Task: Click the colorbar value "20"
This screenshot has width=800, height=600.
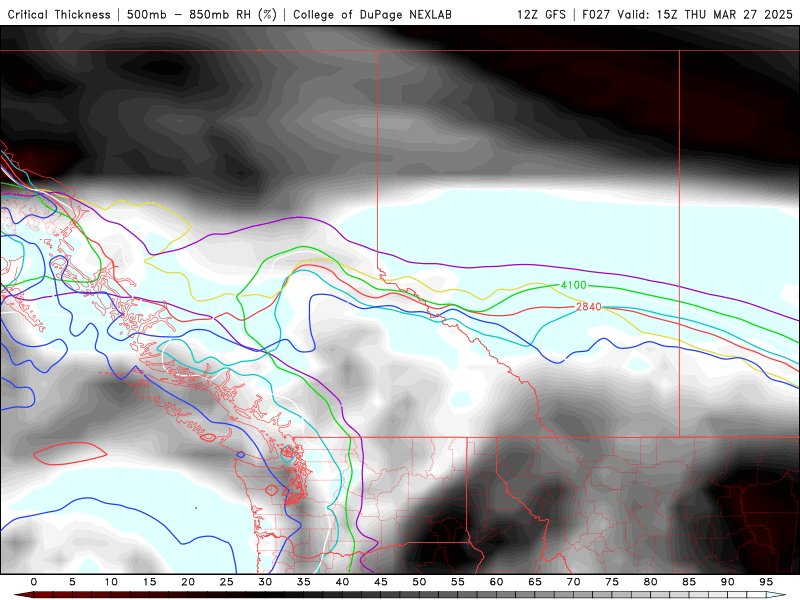Action: pos(188,582)
